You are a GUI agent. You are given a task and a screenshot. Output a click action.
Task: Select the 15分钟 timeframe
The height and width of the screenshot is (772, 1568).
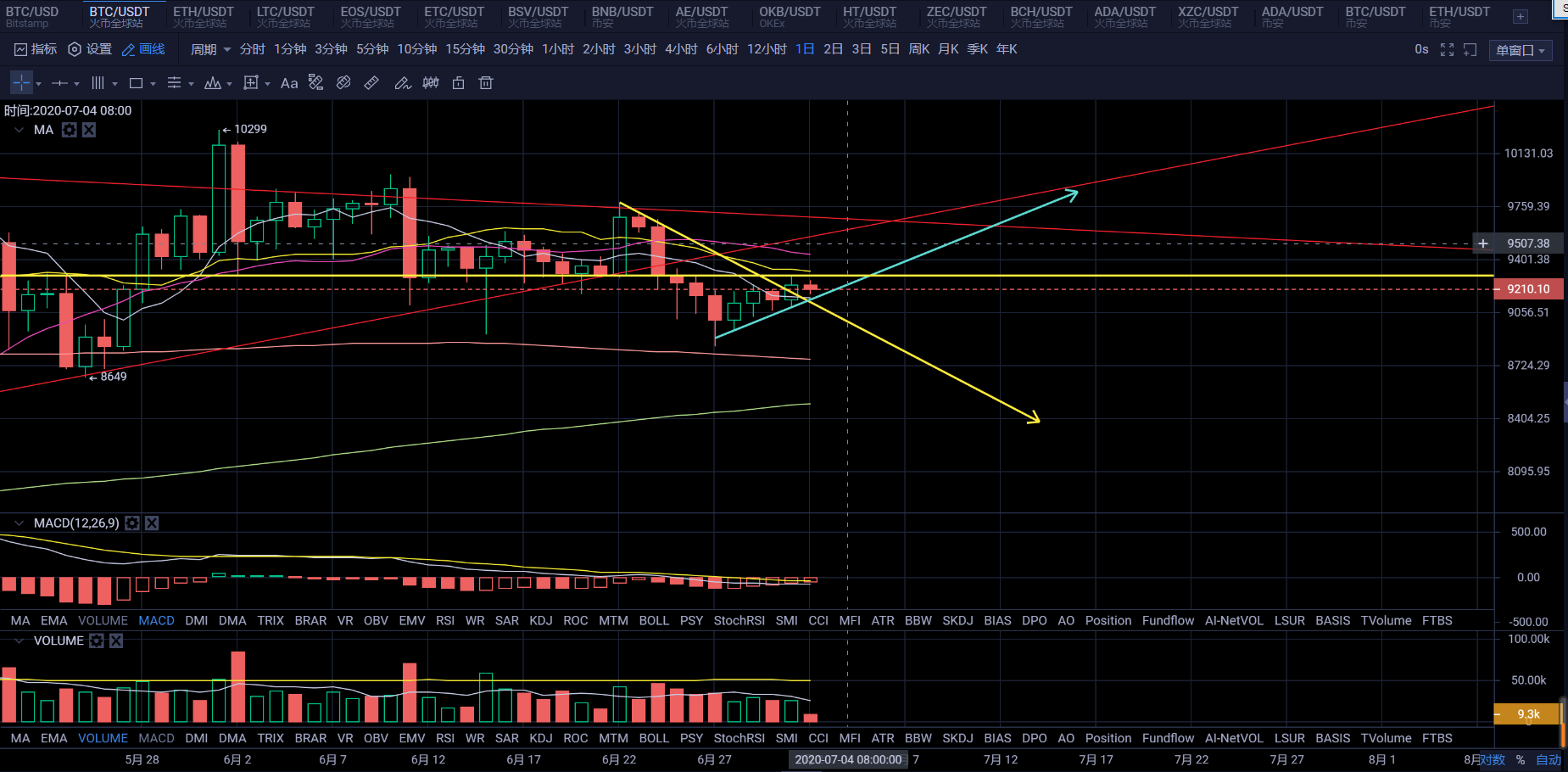[x=466, y=49]
